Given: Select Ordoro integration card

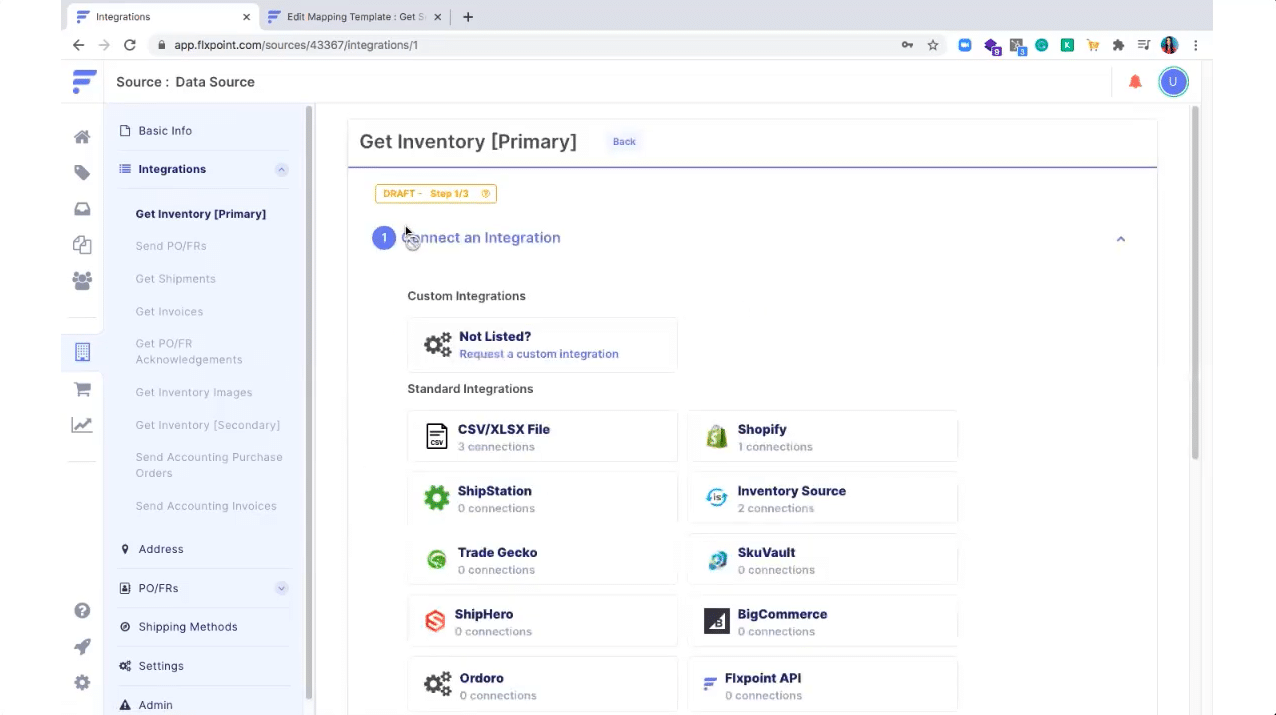Looking at the screenshot, I should pyautogui.click(x=542, y=685).
